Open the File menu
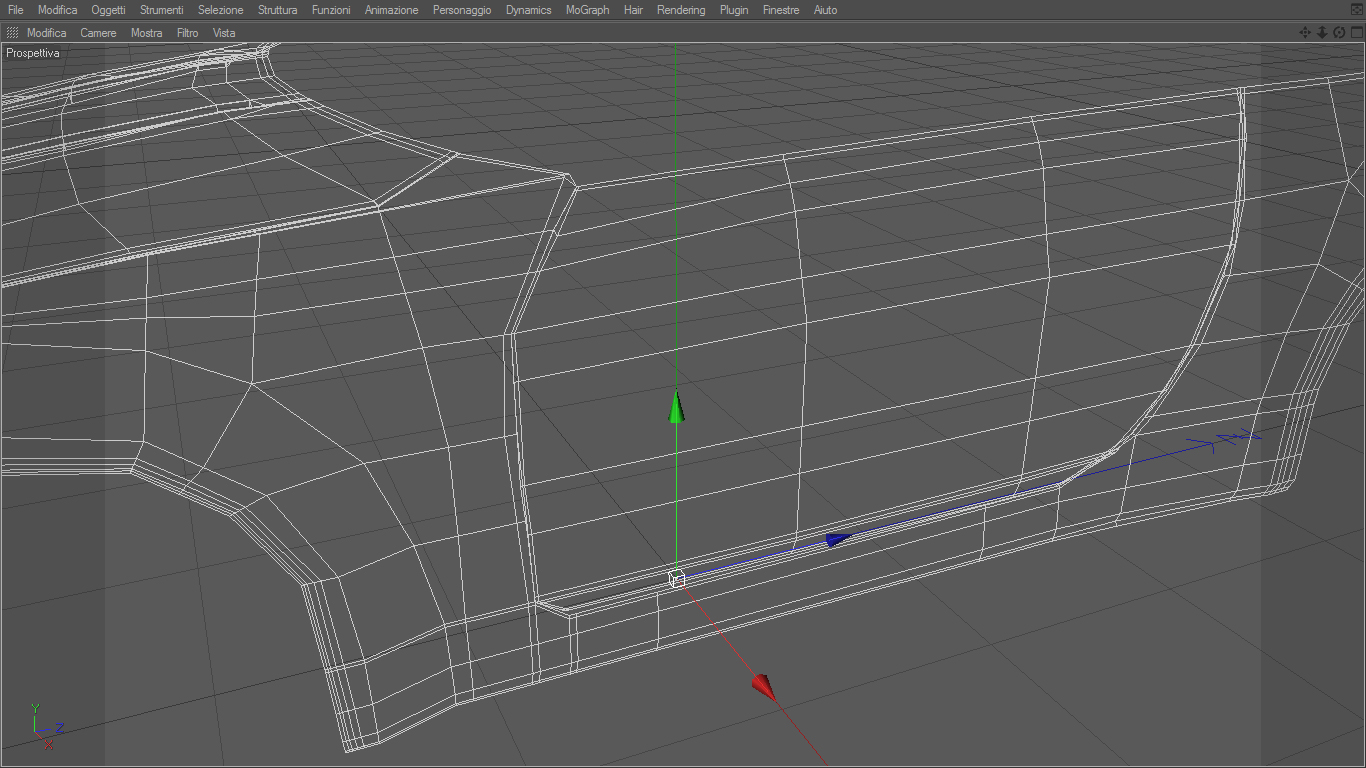The height and width of the screenshot is (768, 1366). click(16, 10)
